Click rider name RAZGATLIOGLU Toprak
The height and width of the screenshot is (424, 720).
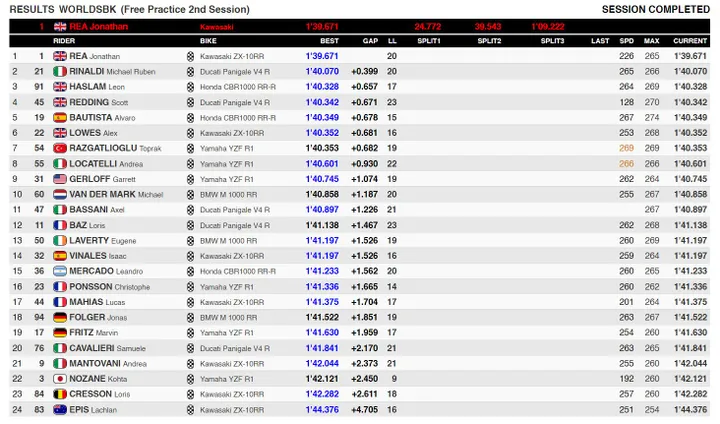coord(115,148)
